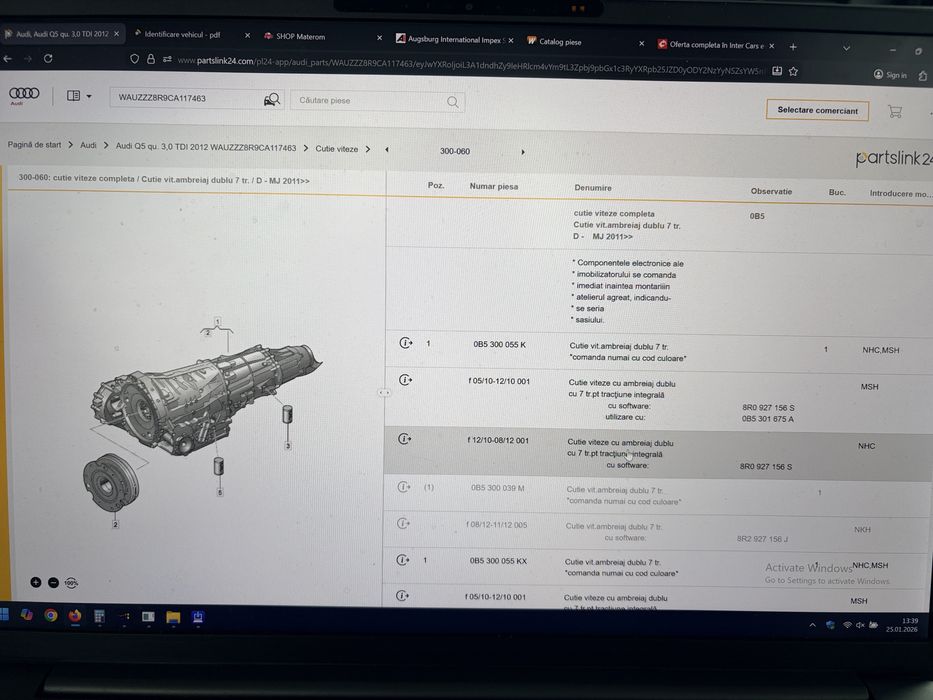Click the Windows Start button
This screenshot has height=700, width=933.
pyautogui.click(x=4, y=614)
